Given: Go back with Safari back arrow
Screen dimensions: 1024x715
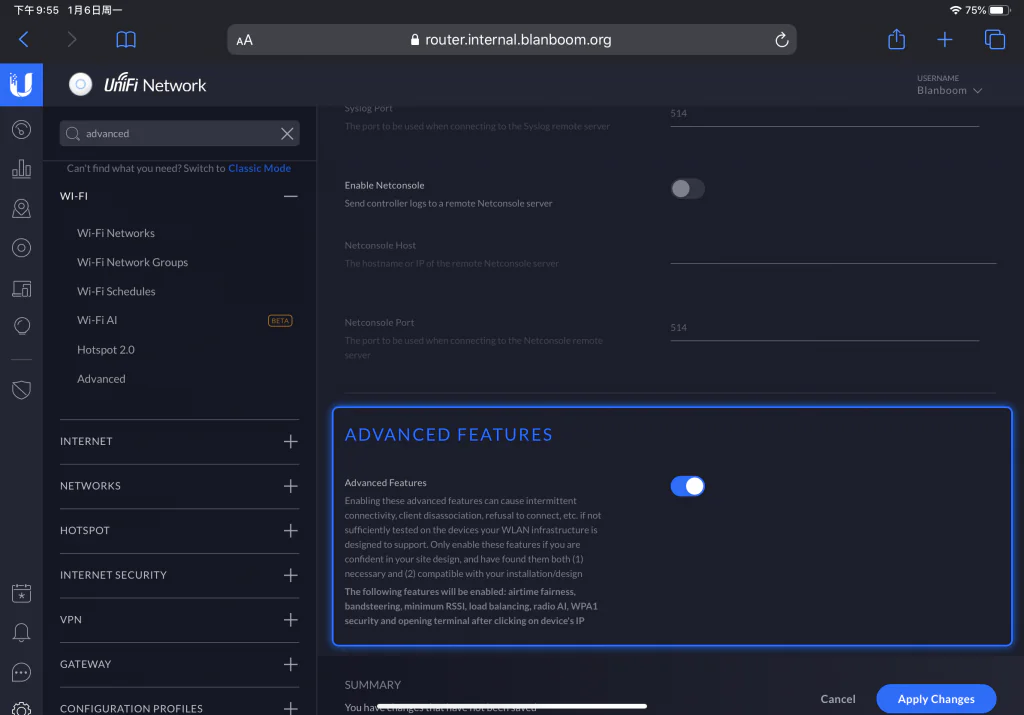Looking at the screenshot, I should 24,40.
